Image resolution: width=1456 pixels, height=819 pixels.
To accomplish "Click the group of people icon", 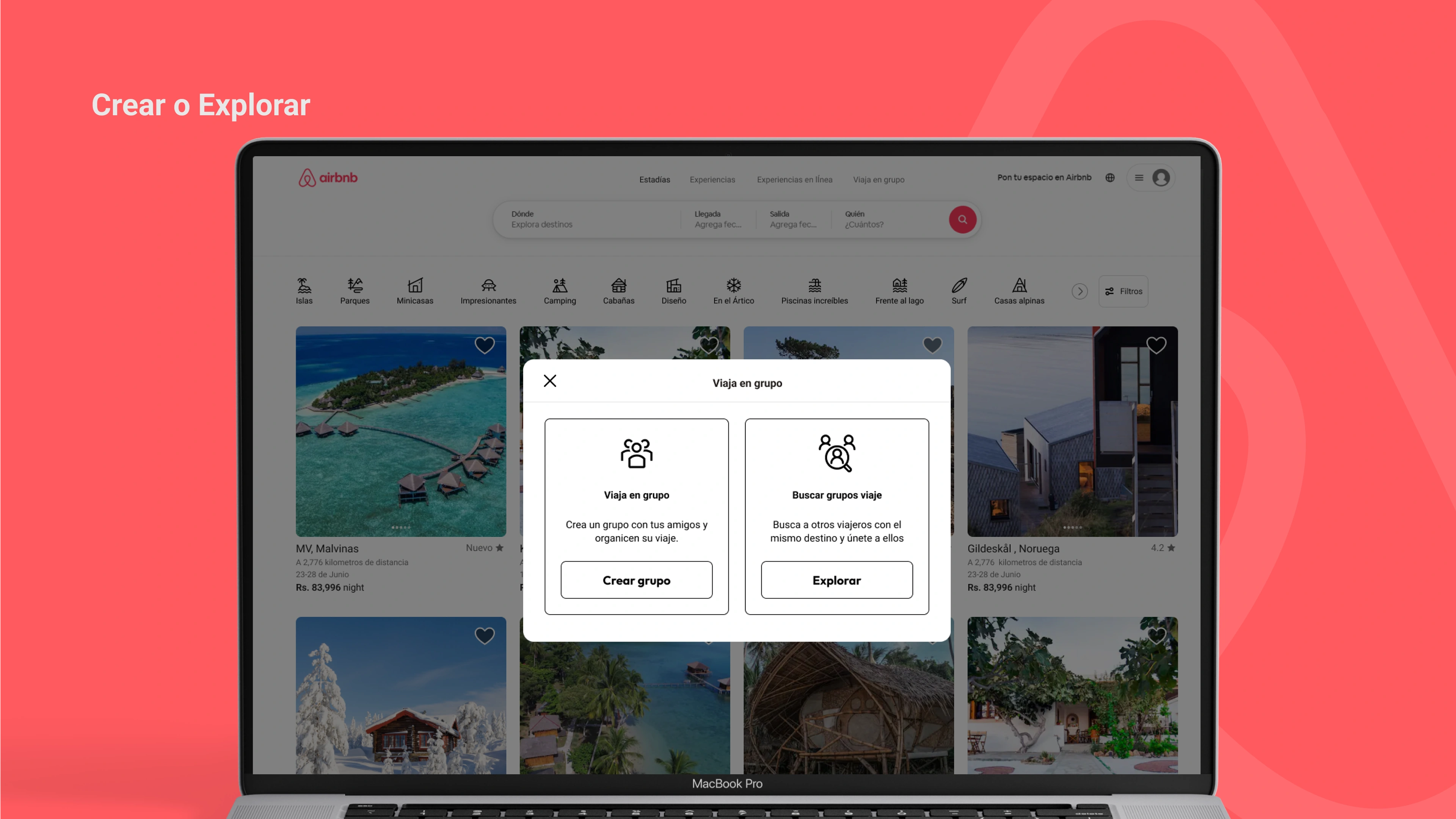I will point(637,453).
